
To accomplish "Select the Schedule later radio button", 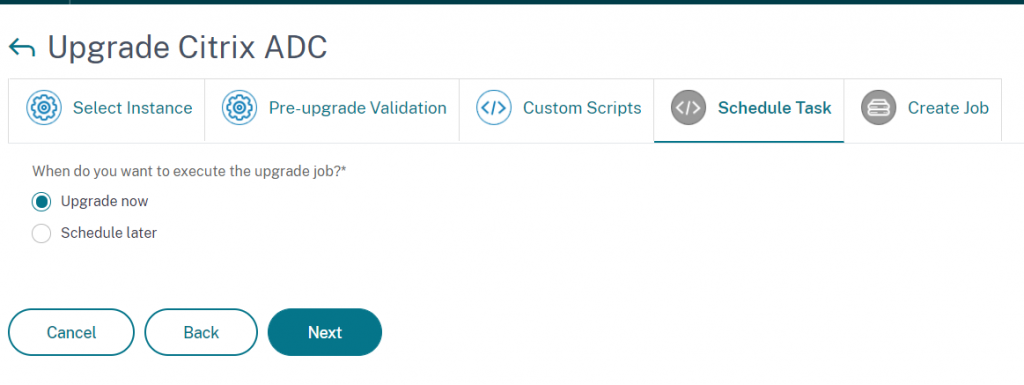I will [x=41, y=234].
